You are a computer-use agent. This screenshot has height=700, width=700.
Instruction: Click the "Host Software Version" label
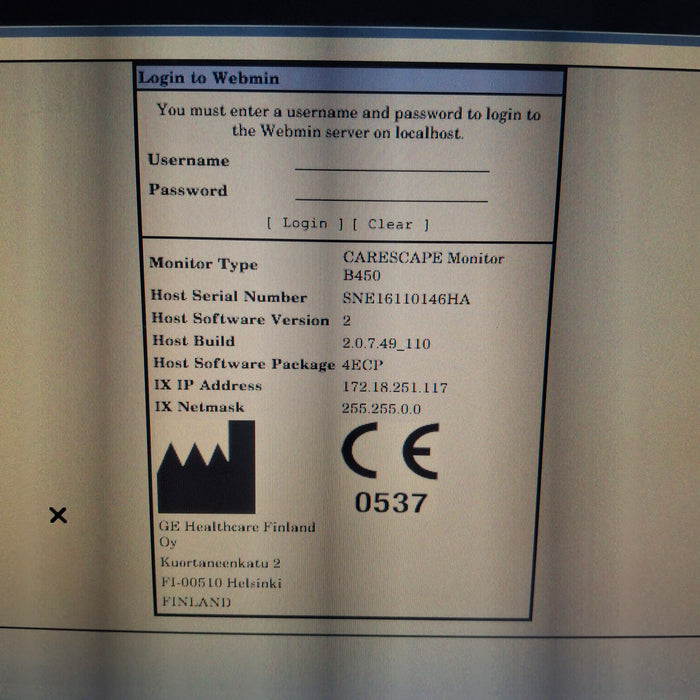240,319
